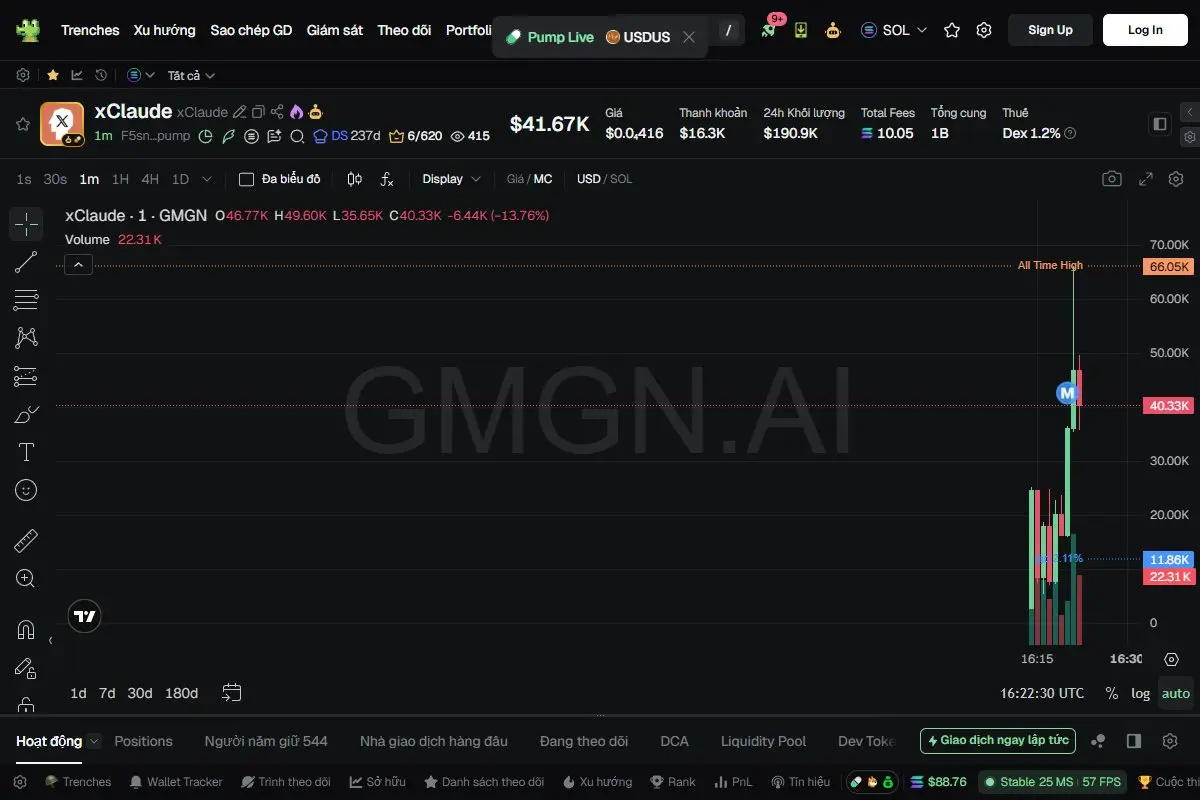Switch to the Liquidity Pool tab
The image size is (1200, 800).
coord(763,741)
